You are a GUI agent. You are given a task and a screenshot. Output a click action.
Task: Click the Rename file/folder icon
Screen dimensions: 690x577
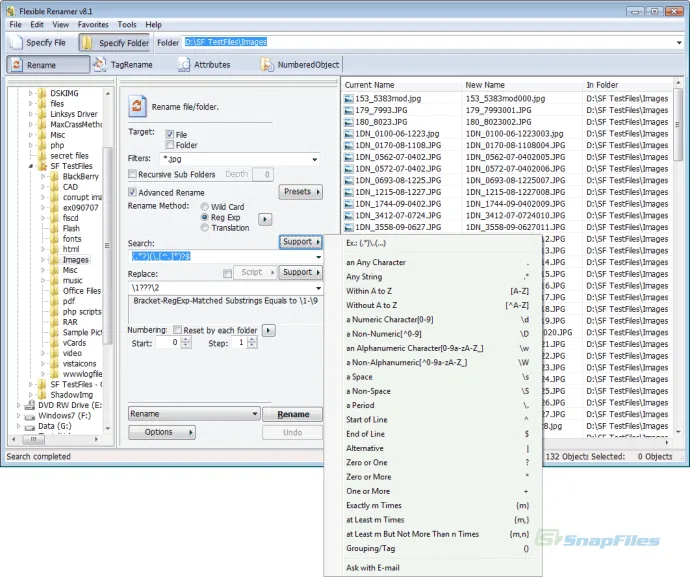click(x=137, y=106)
